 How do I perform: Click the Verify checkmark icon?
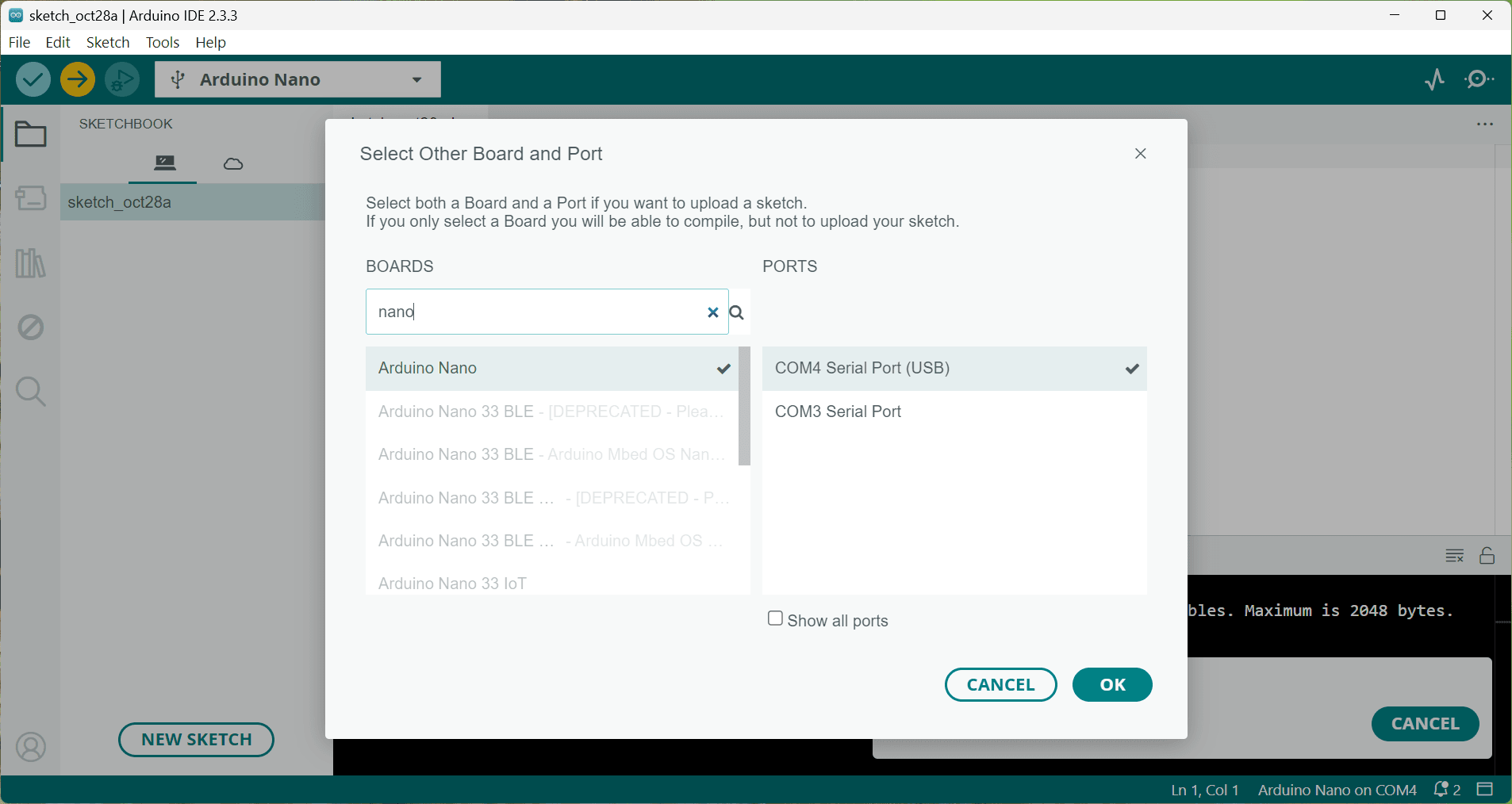33,79
